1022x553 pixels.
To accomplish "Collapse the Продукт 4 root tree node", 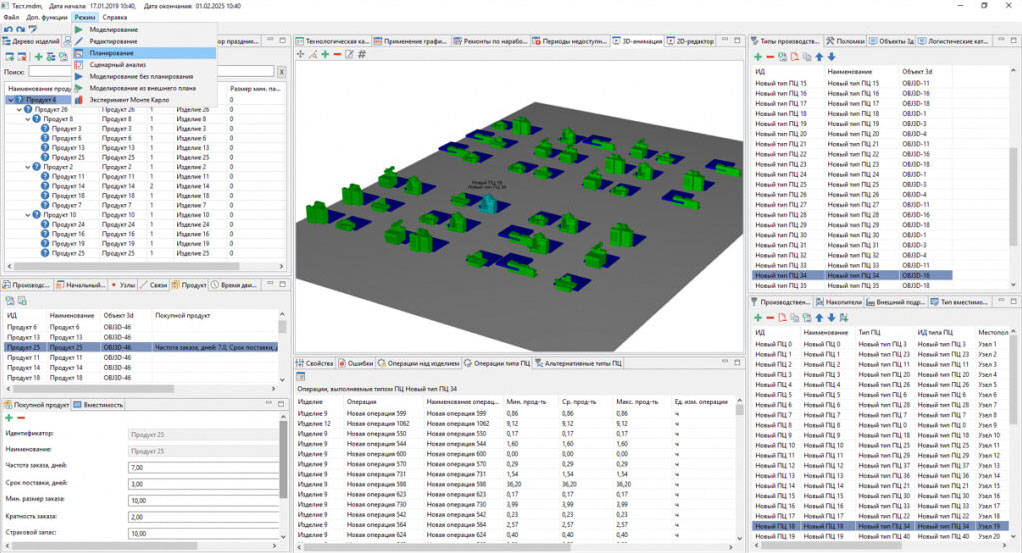I will tap(10, 100).
